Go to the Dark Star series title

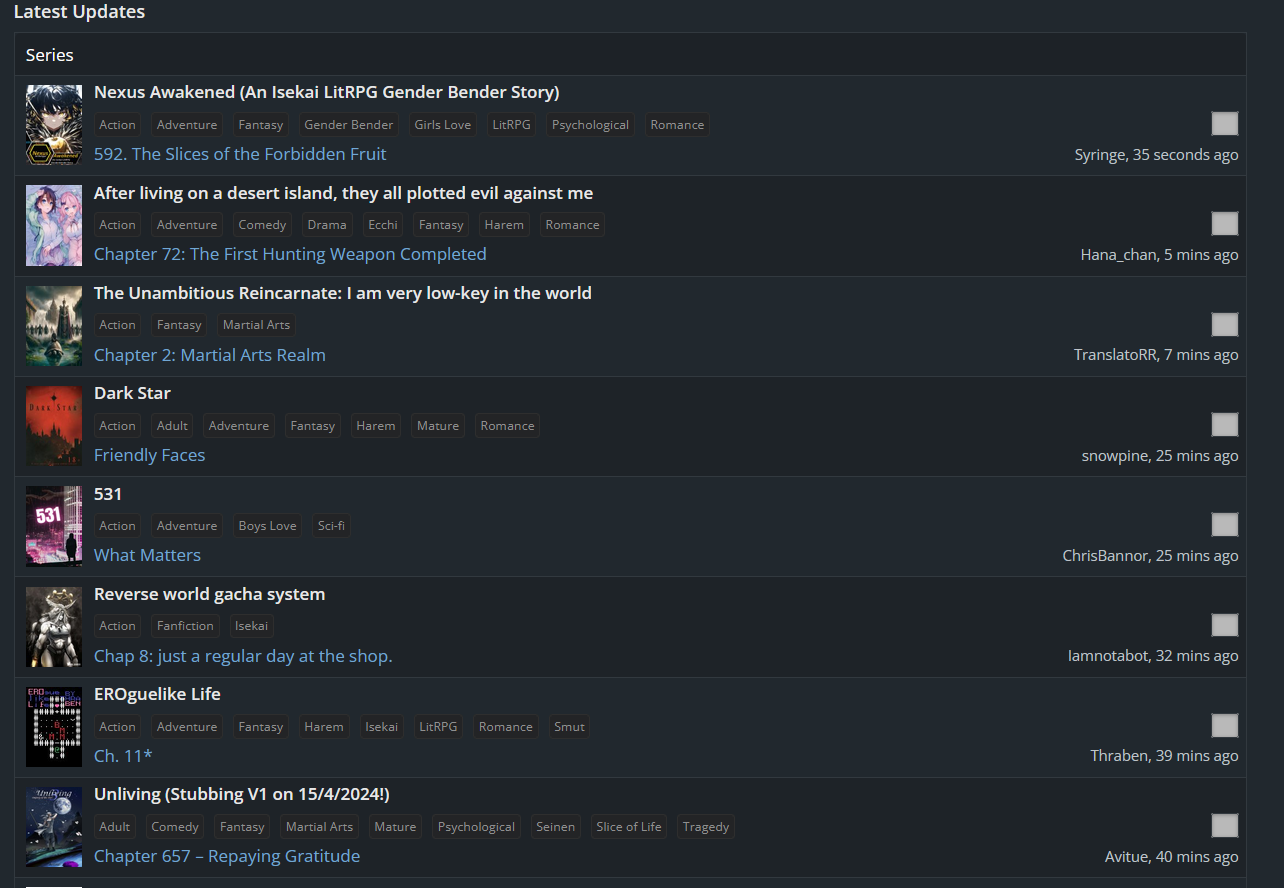132,393
